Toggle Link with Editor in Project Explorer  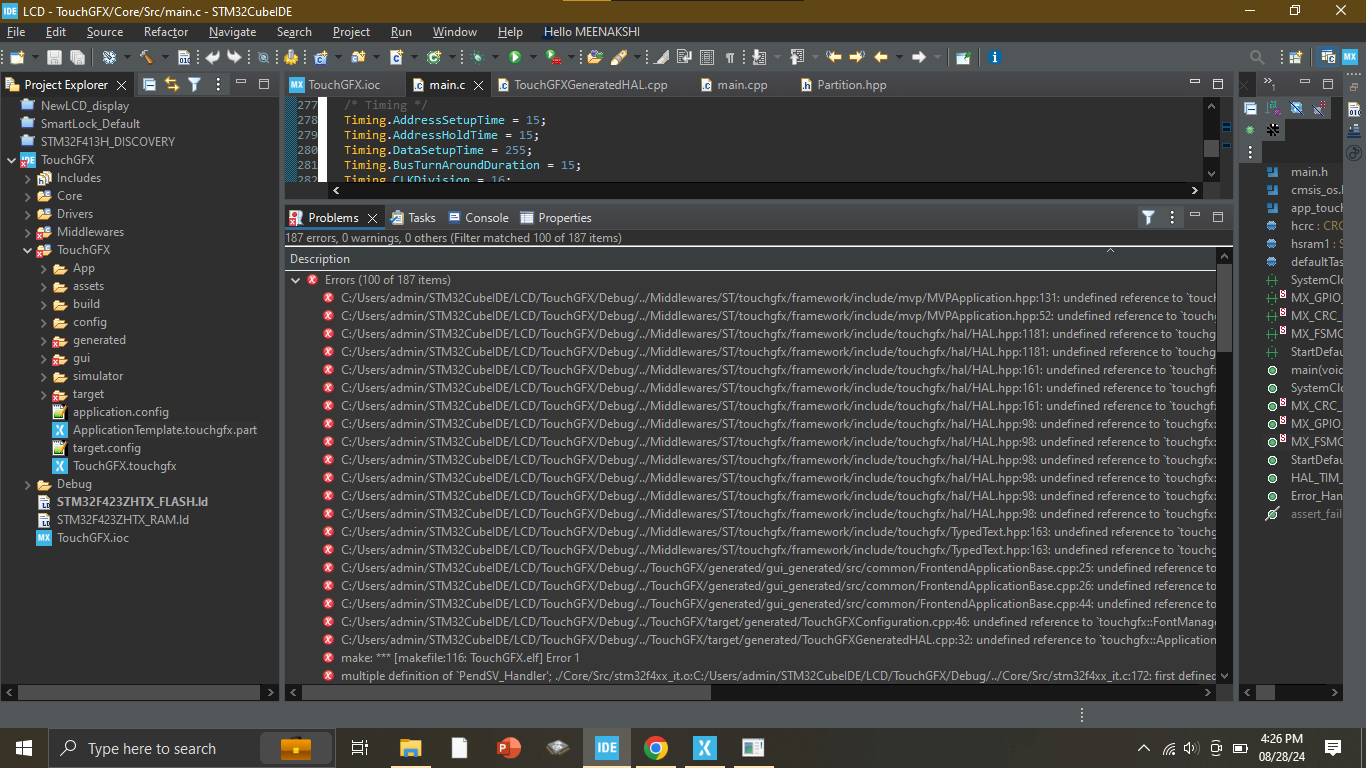pos(171,84)
